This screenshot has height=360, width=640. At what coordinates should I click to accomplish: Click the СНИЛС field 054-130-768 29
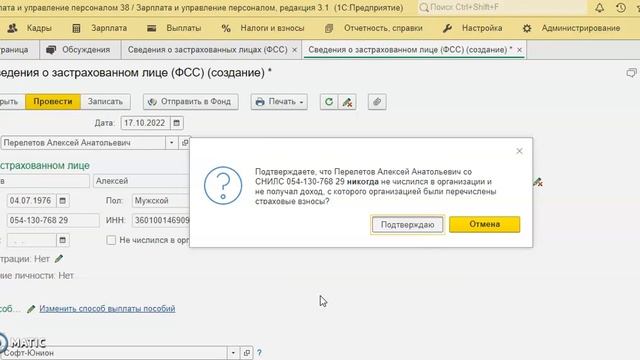53,220
